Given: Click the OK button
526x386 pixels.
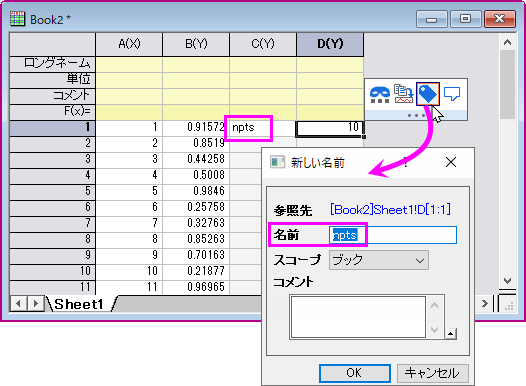Looking at the screenshot, I should click(x=355, y=373).
